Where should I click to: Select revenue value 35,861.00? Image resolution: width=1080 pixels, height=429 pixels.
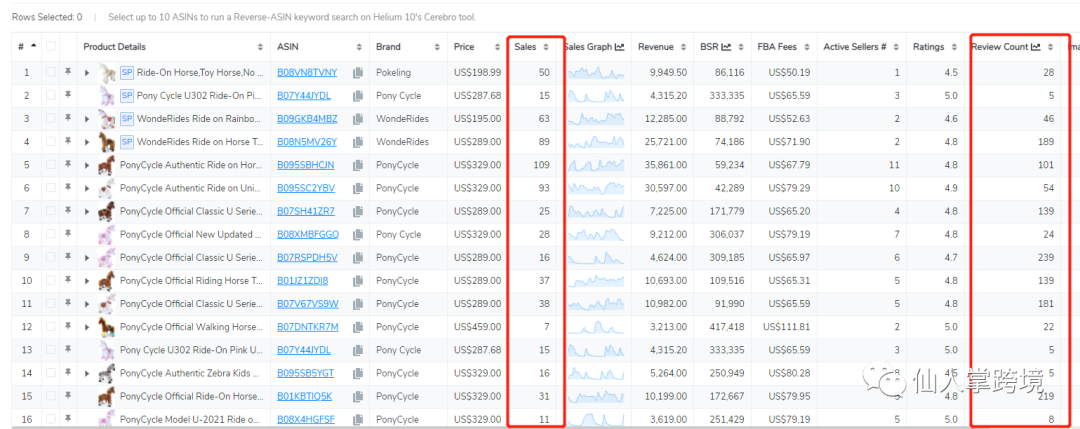click(x=667, y=165)
